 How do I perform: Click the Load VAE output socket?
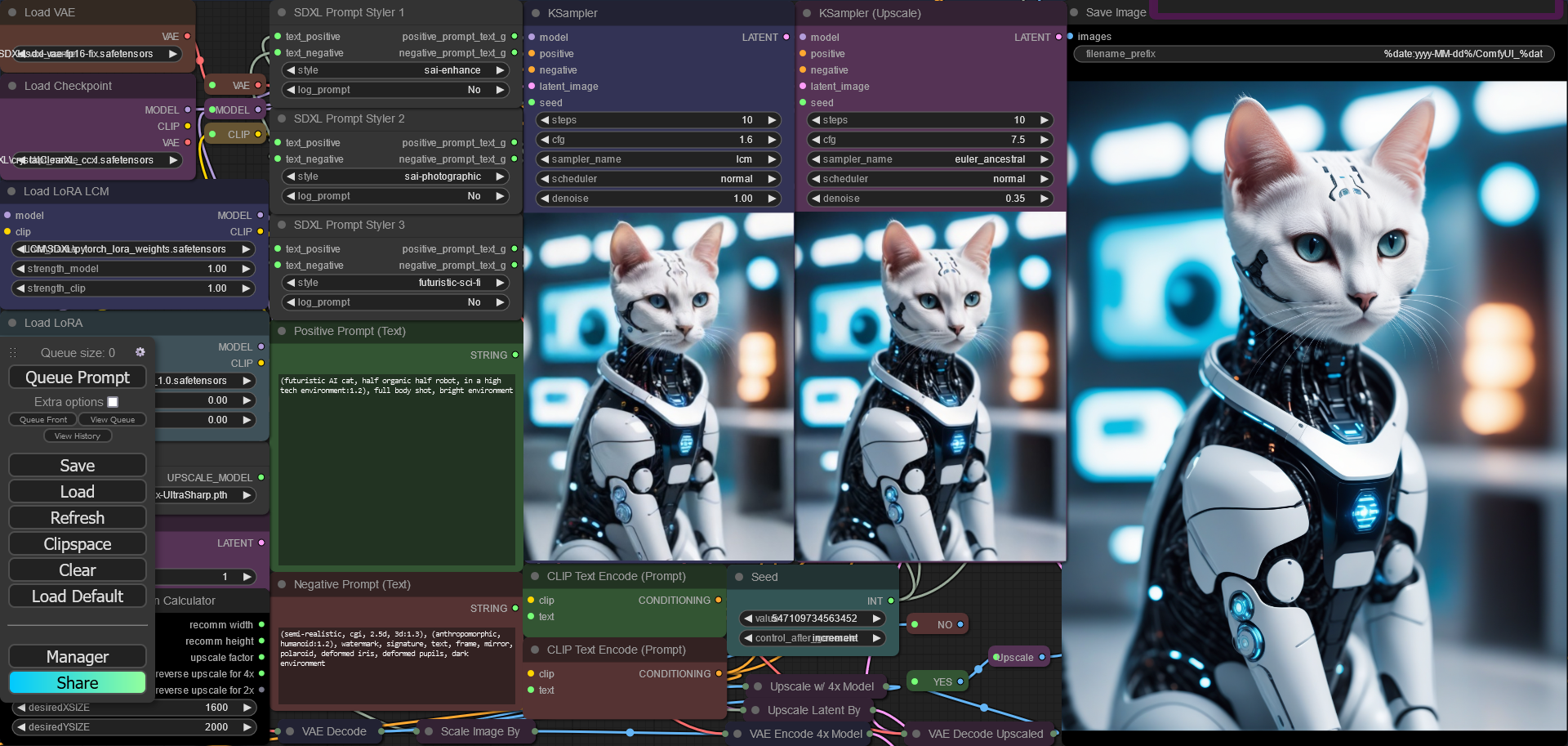[188, 36]
